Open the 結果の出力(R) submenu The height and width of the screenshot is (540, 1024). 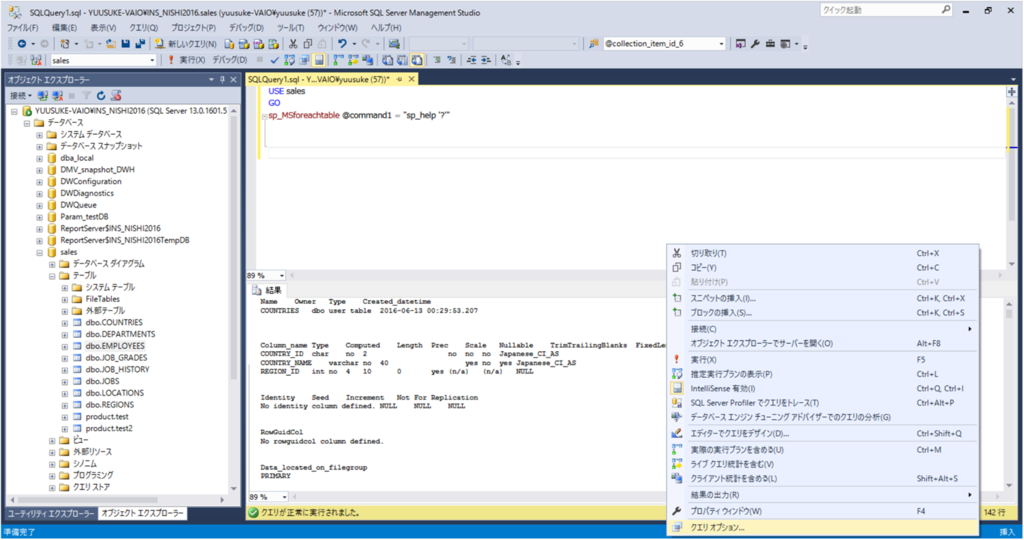822,495
